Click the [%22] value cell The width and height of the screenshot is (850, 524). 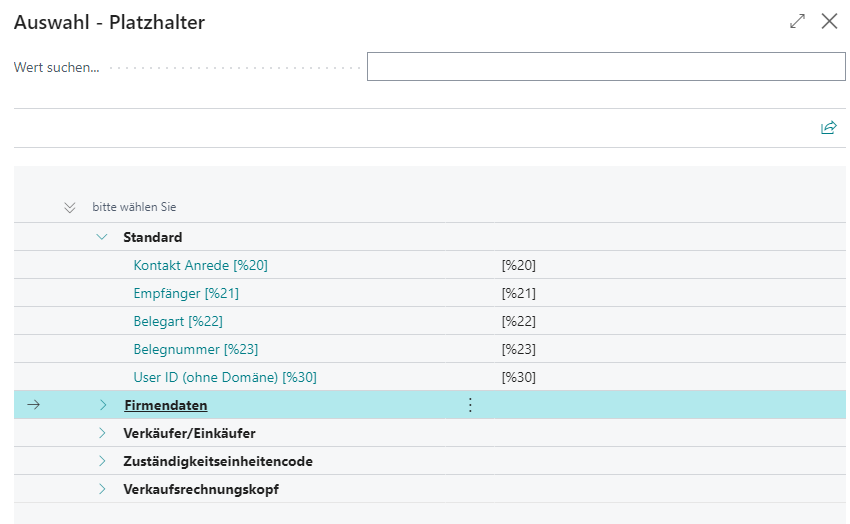518,321
